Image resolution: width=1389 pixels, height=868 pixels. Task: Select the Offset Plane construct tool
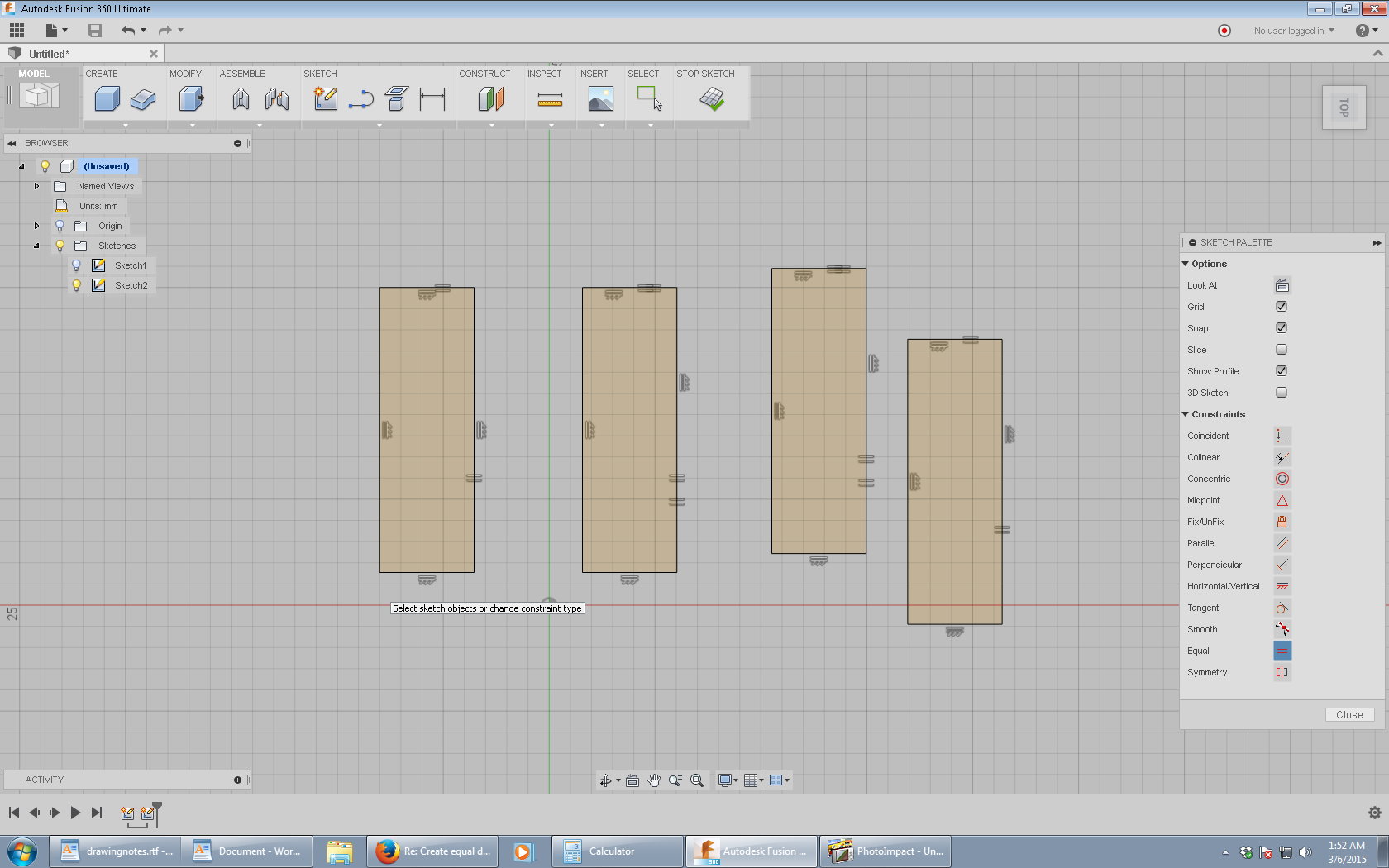(491, 99)
